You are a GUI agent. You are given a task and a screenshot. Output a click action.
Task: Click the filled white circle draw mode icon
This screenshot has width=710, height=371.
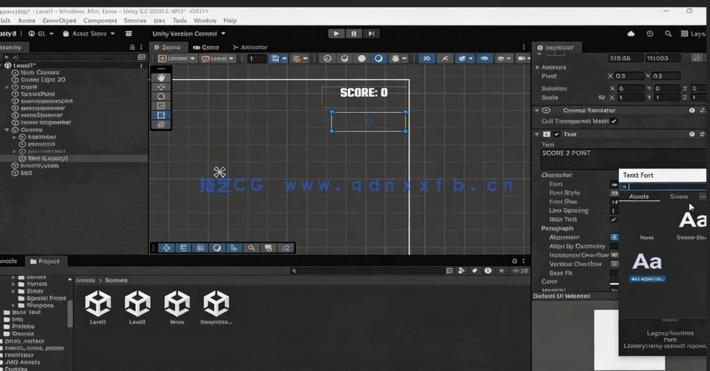(362, 58)
